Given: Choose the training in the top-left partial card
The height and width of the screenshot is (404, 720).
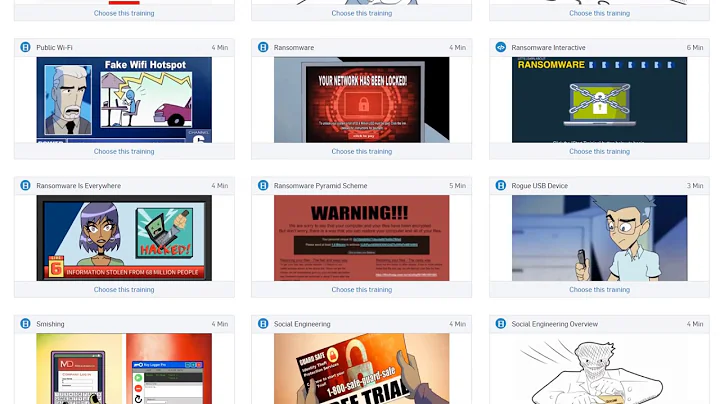Looking at the screenshot, I should tap(124, 13).
